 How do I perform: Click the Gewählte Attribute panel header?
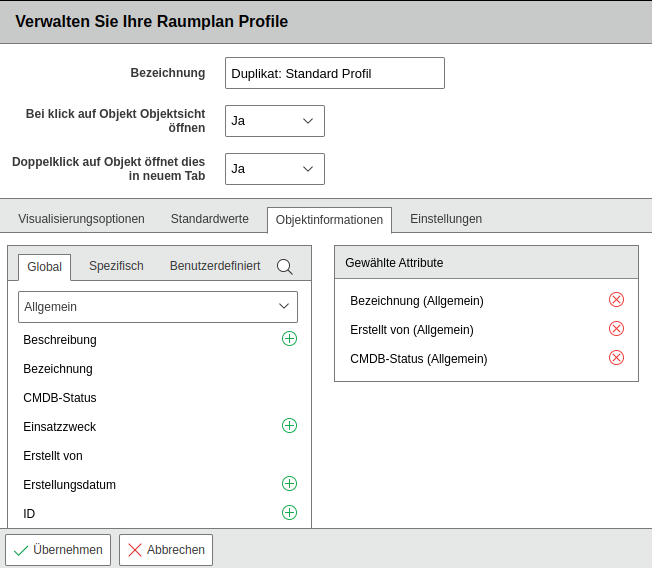[x=487, y=262]
